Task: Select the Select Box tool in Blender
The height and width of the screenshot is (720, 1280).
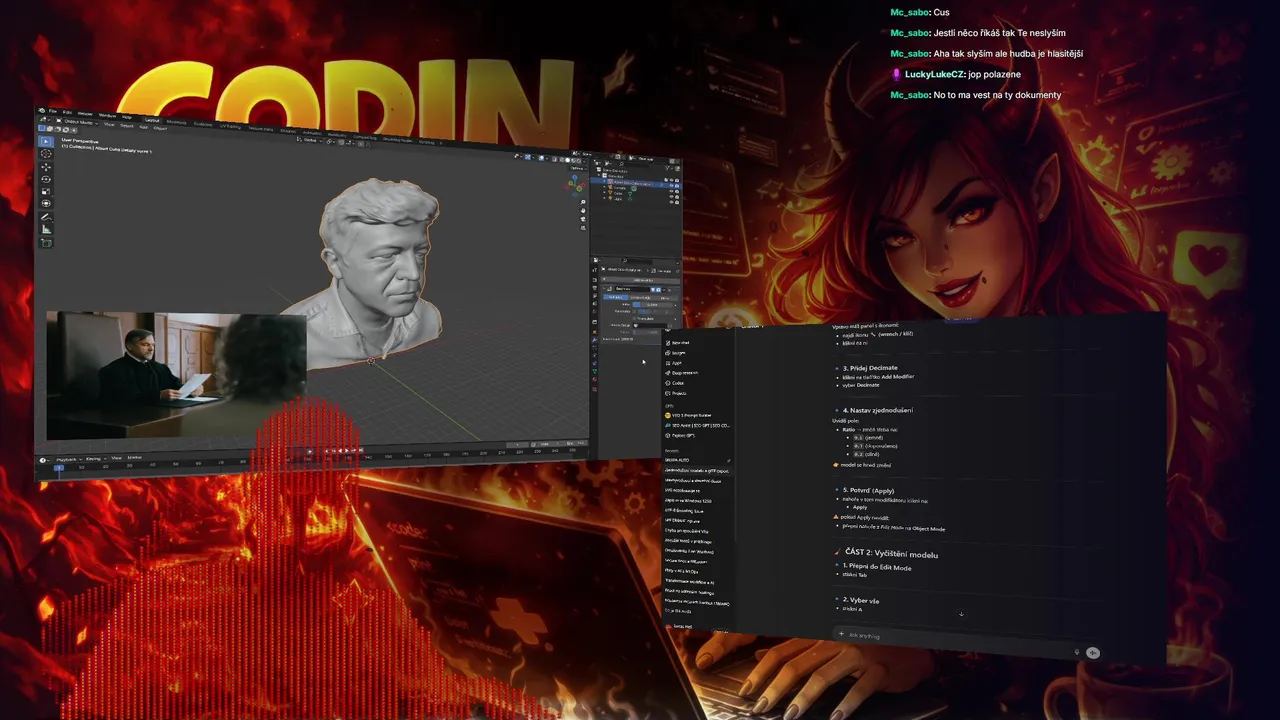Action: click(46, 141)
